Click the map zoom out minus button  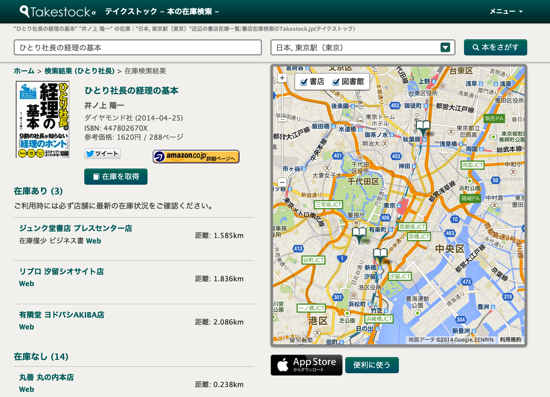pyautogui.click(x=282, y=182)
